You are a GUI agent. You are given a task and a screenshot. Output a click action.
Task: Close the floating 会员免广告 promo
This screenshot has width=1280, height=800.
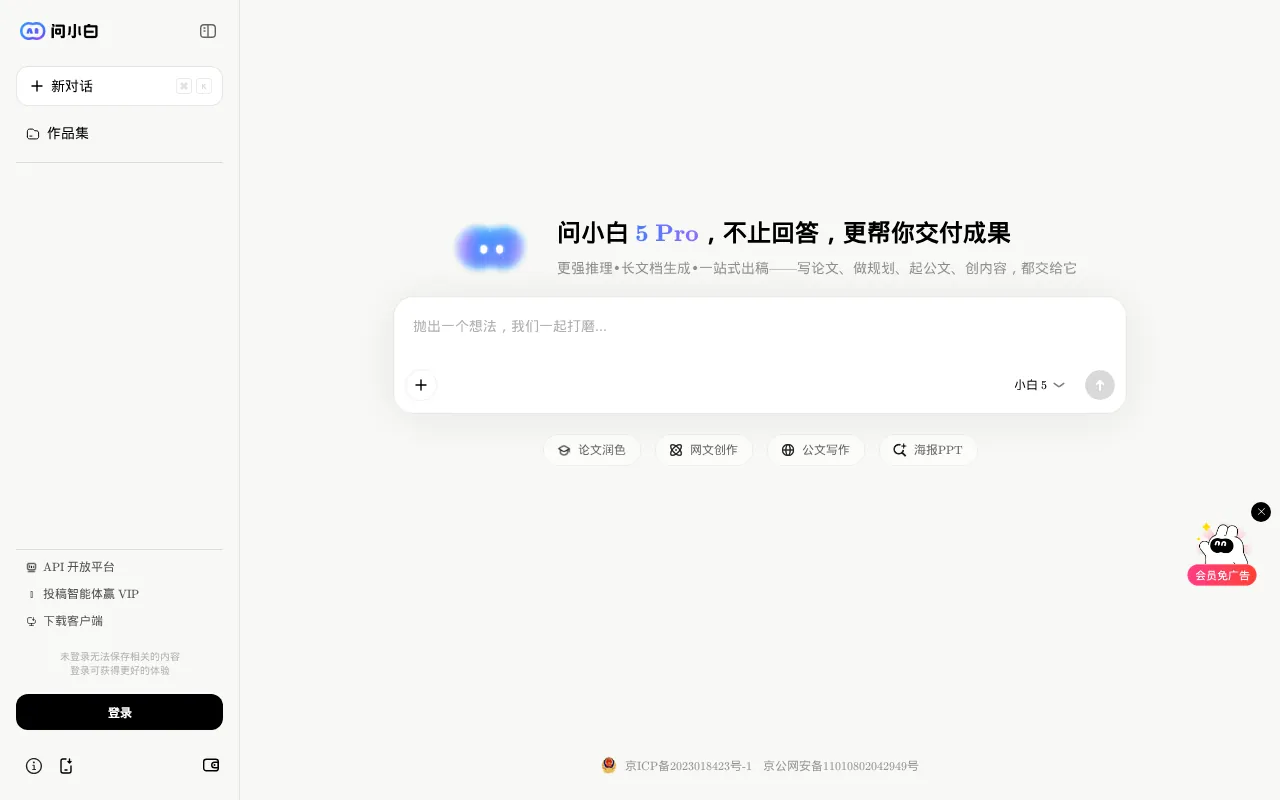coord(1261,512)
